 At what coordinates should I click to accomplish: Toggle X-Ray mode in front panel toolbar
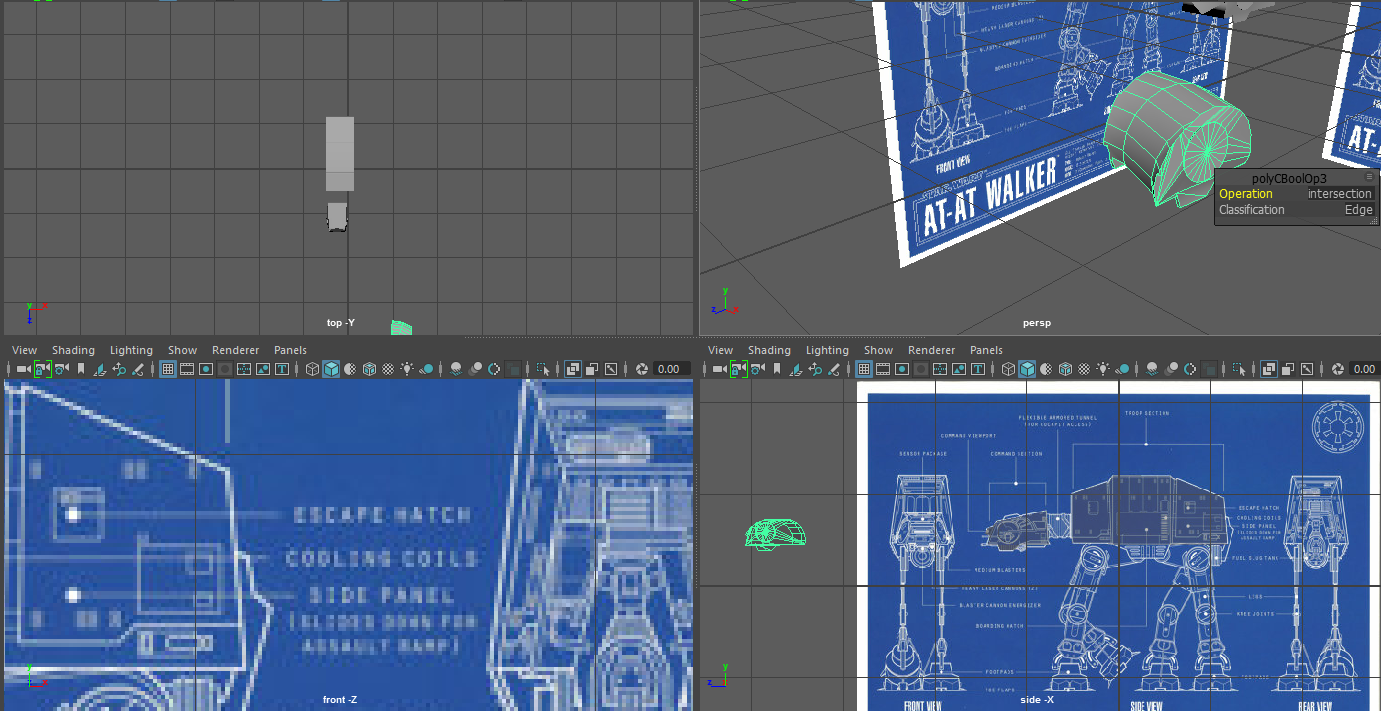573,369
